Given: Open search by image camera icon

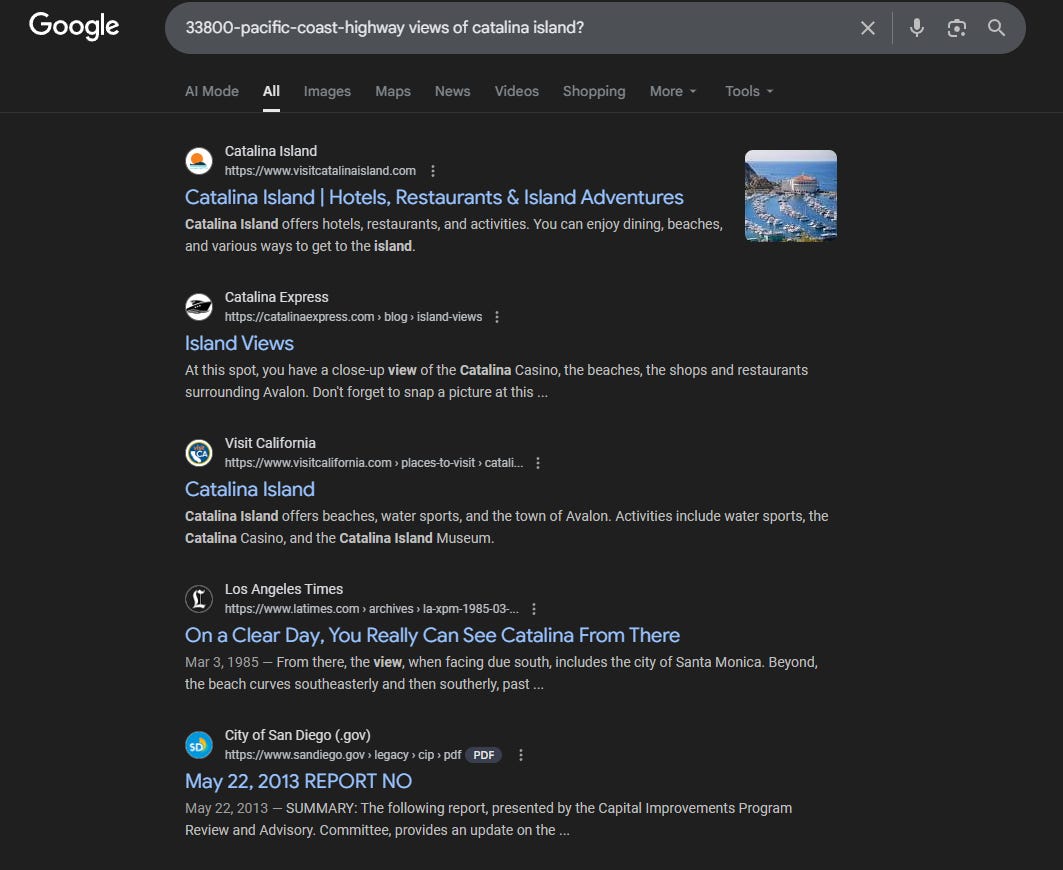Looking at the screenshot, I should (957, 28).
